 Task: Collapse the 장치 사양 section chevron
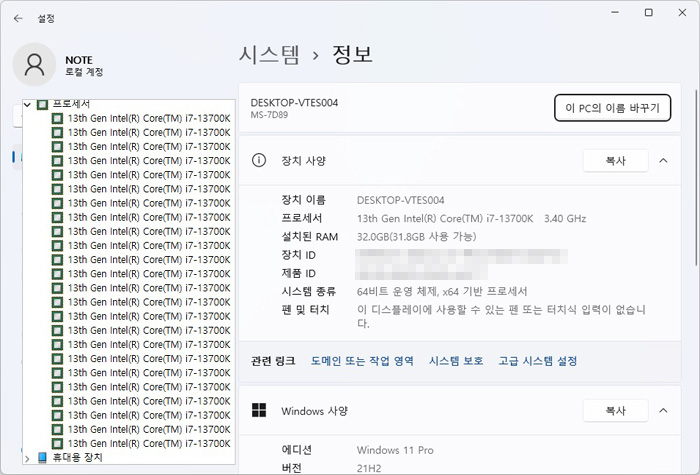pos(663,161)
